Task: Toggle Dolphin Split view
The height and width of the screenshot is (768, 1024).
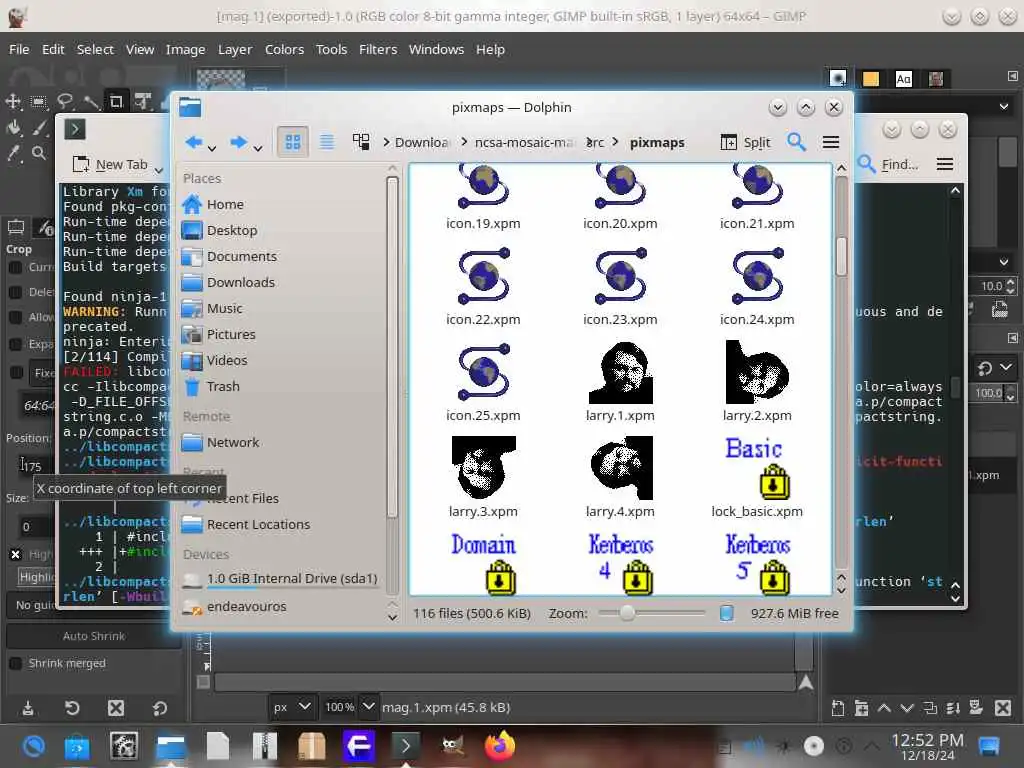Action: click(x=745, y=142)
